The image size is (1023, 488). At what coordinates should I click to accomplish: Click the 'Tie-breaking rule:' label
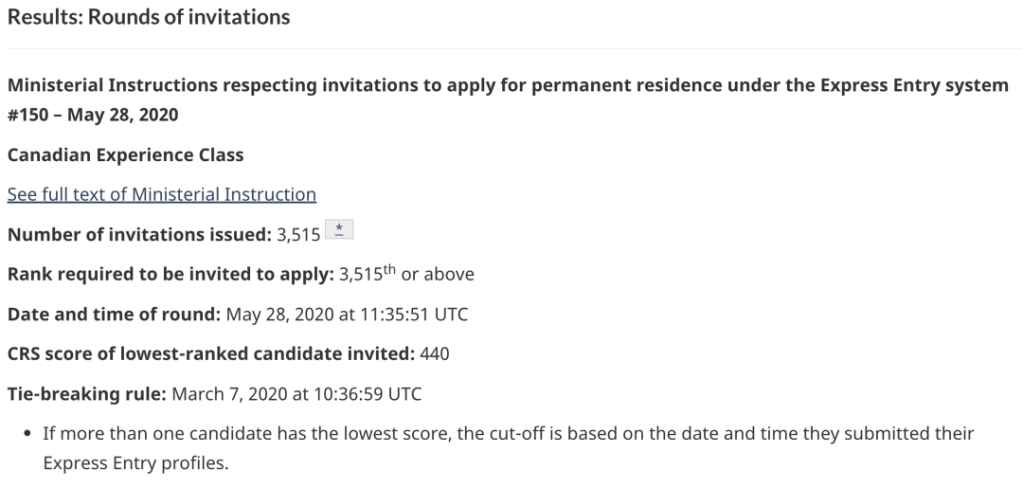87,394
